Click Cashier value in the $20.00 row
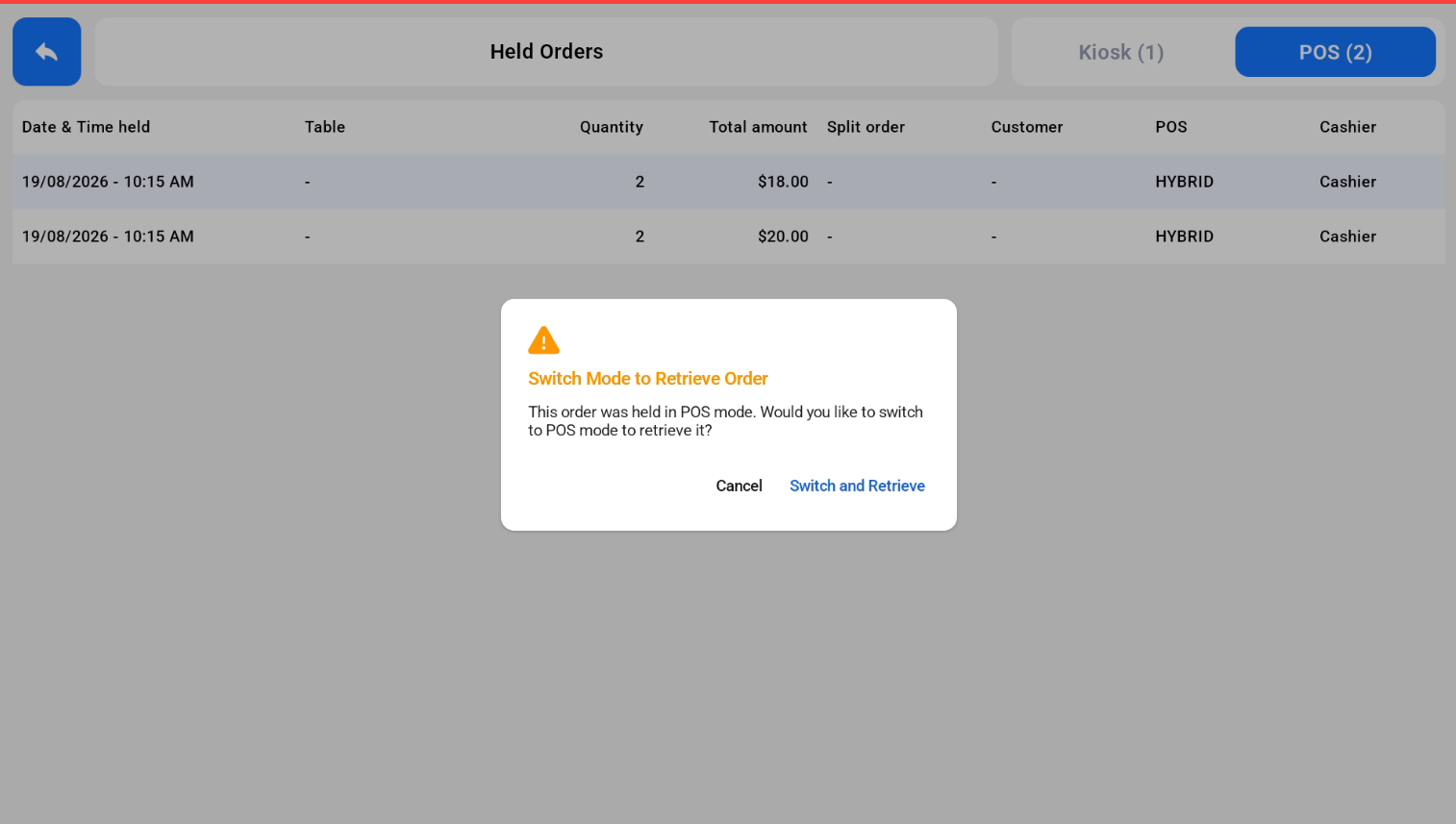Screen dimensions: 1456x824 pyautogui.click(x=1347, y=237)
